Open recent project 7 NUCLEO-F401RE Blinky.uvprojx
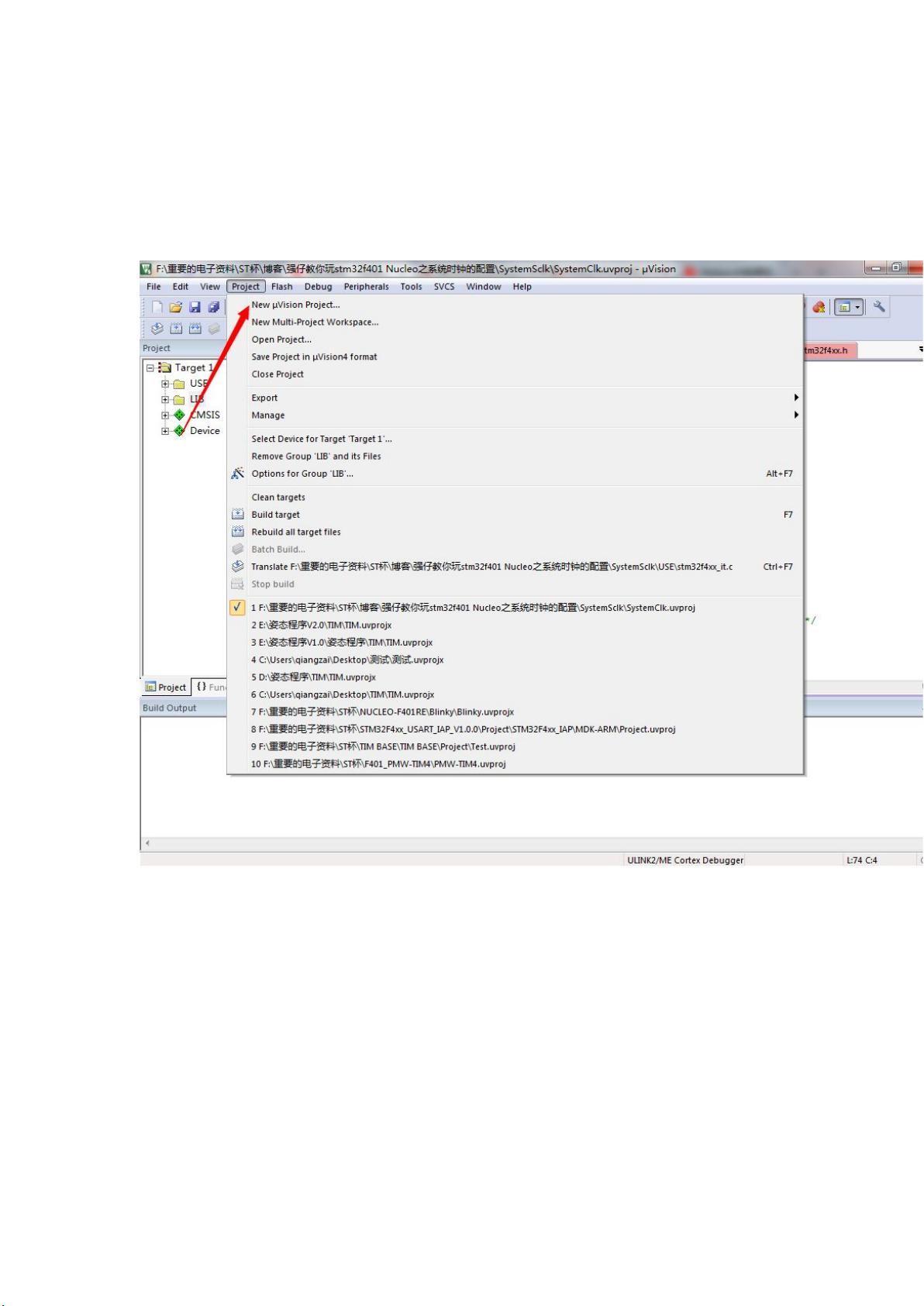 [515, 712]
